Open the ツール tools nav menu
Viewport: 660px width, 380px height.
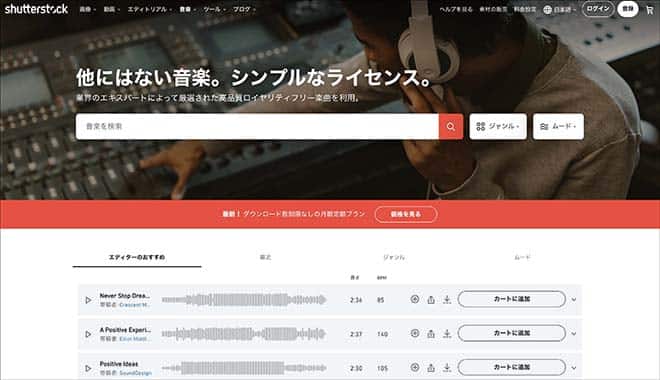[215, 9]
